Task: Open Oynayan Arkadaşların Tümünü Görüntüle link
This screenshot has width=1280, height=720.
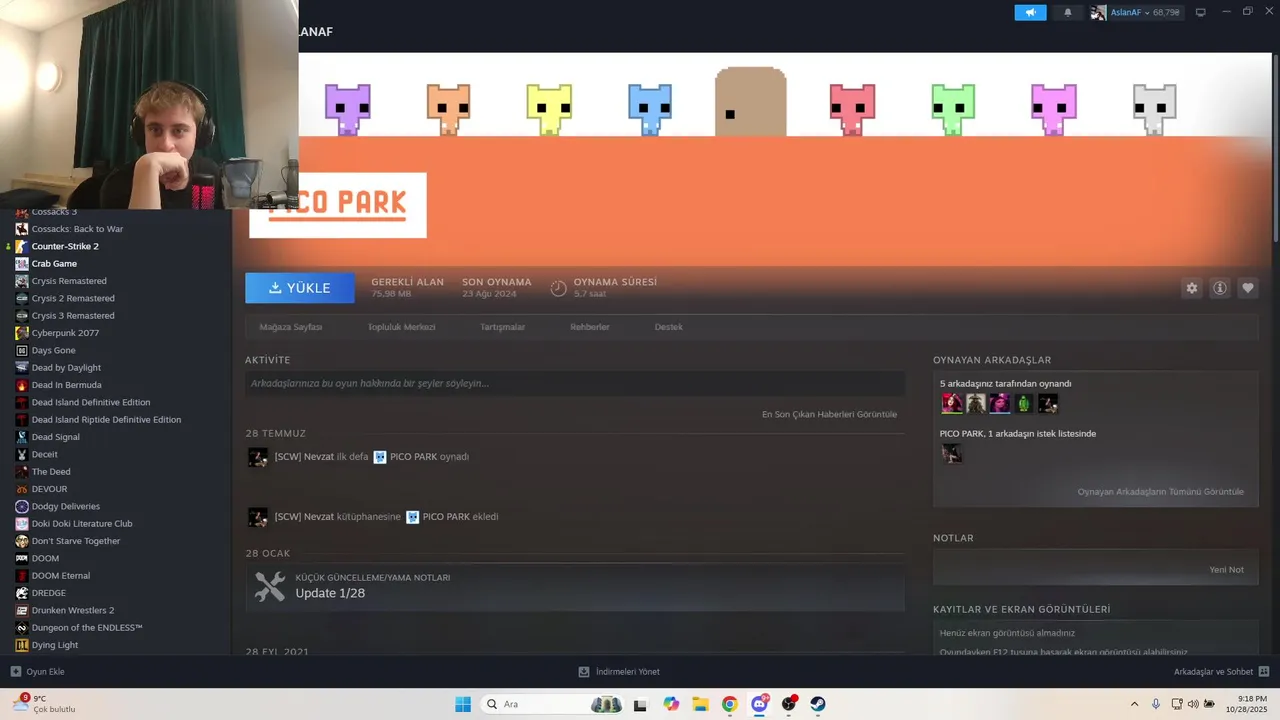Action: pos(1160,492)
